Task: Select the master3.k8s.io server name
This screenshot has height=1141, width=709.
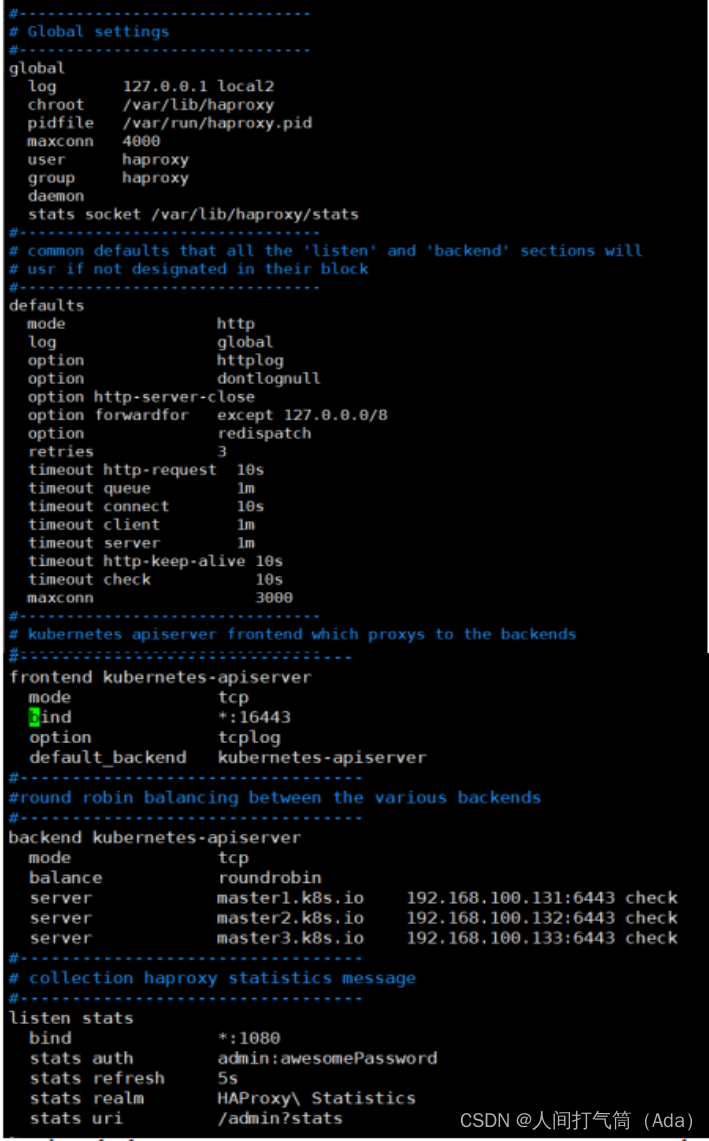Action: 290,938
